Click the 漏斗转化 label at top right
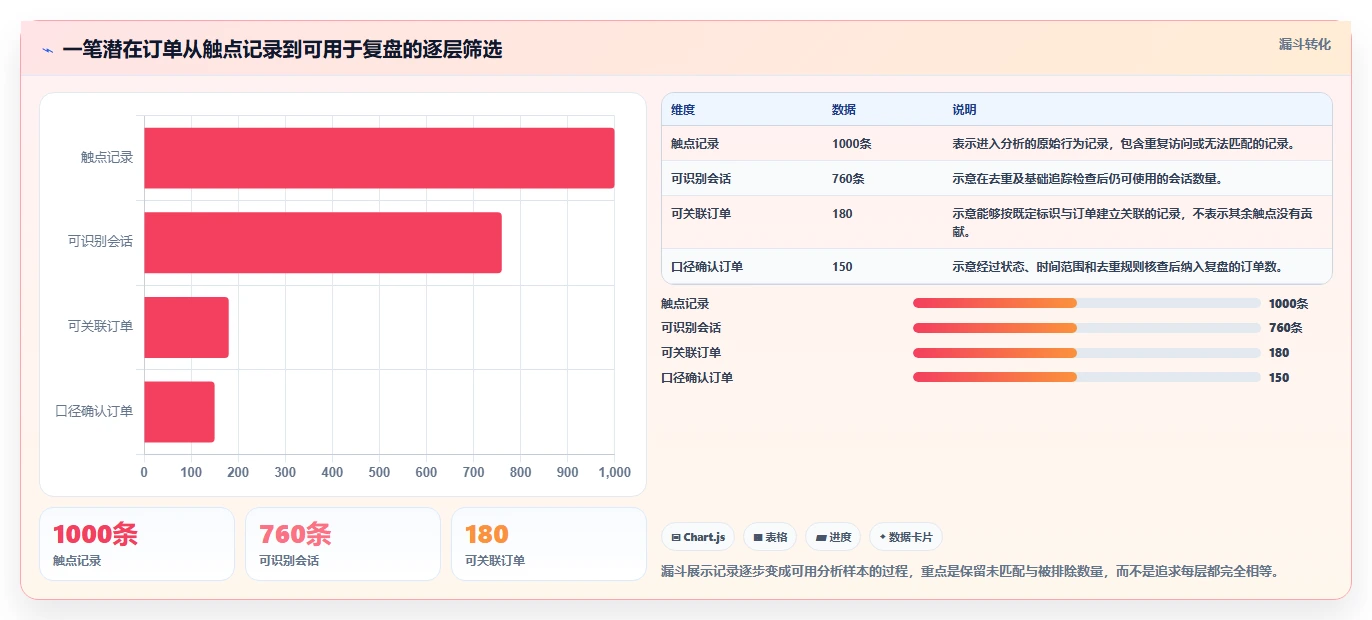Viewport: 1372px width, 620px height. (1305, 44)
